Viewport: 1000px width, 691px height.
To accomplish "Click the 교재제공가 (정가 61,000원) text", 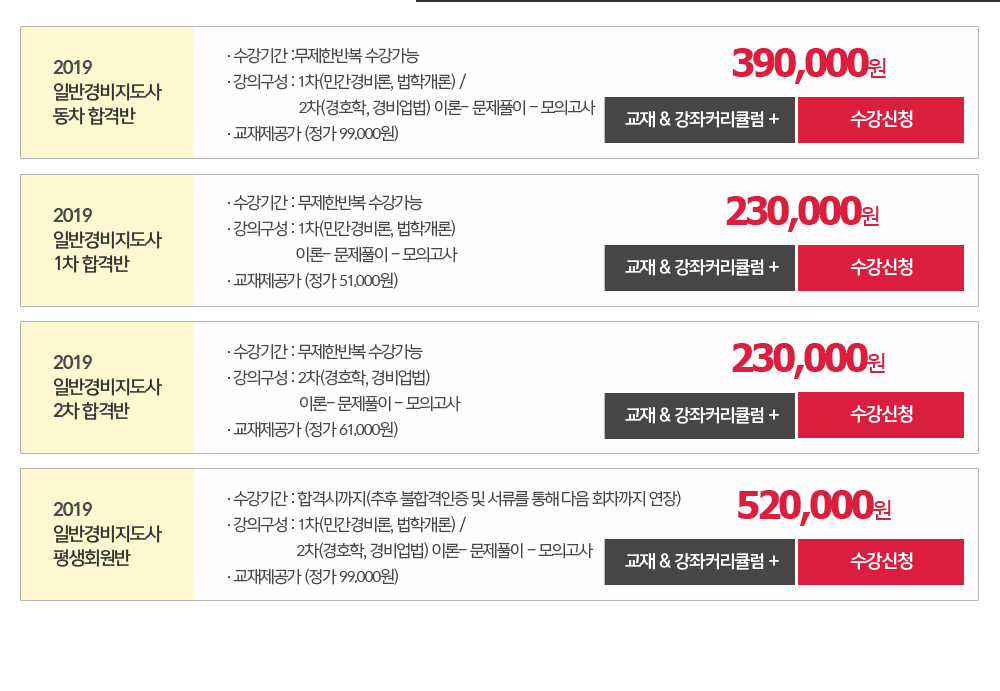I will (x=313, y=429).
